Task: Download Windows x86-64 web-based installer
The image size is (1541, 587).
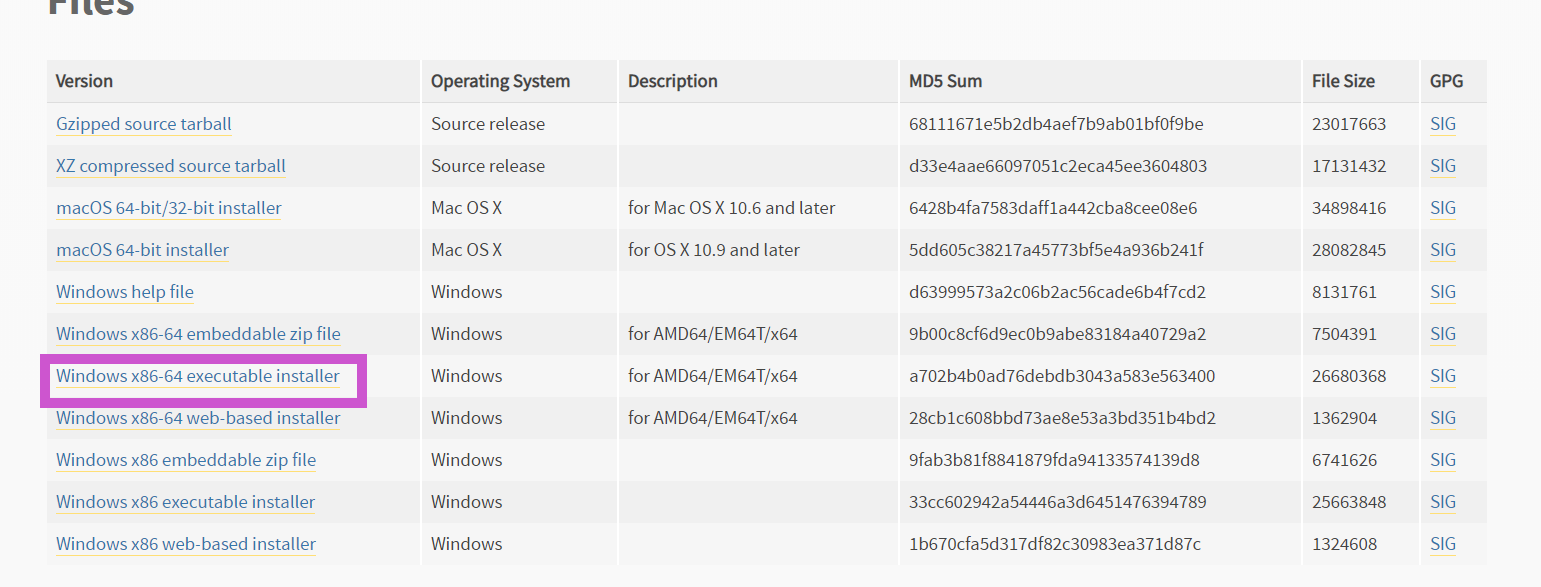Action: click(198, 418)
